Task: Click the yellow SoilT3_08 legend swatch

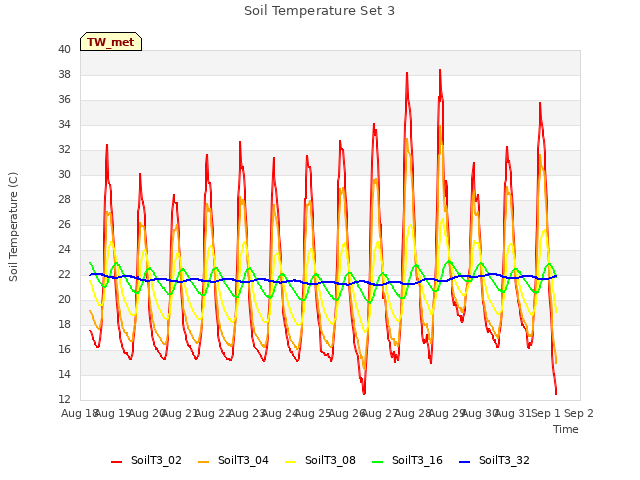Action: point(291,462)
